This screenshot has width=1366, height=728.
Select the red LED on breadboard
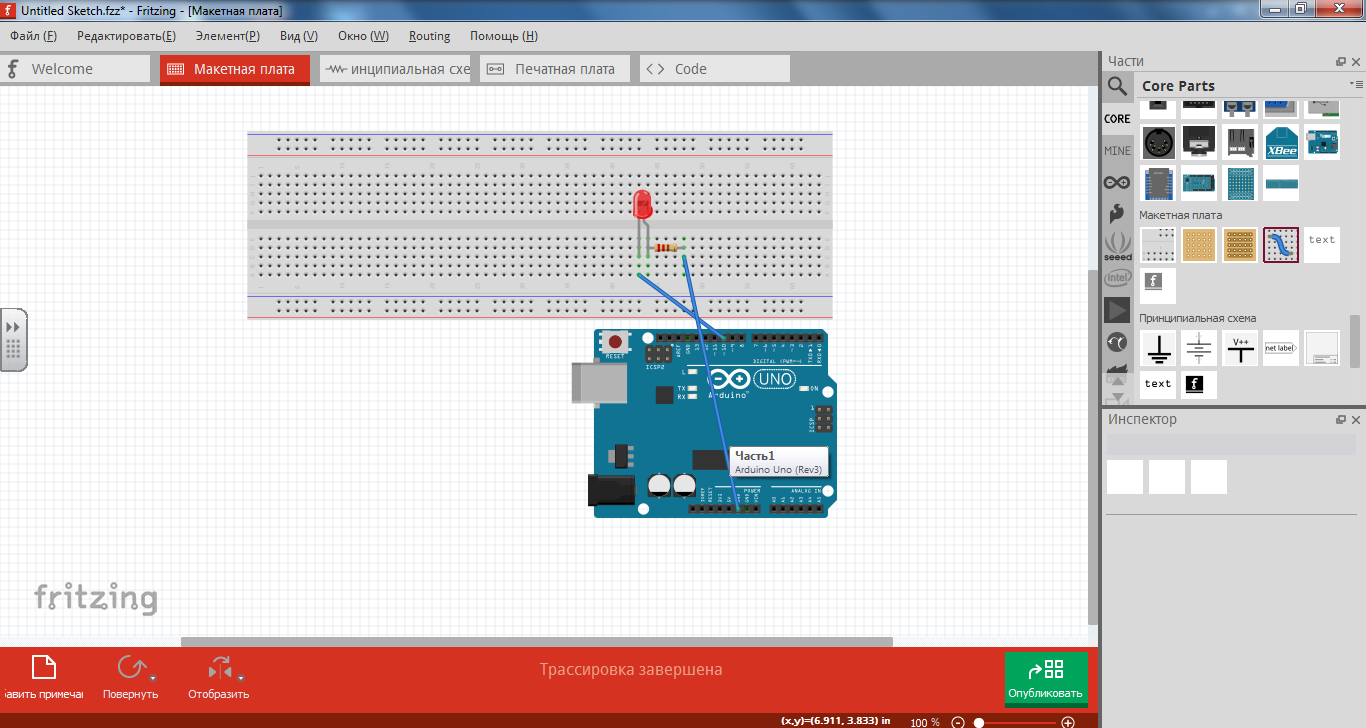(643, 206)
